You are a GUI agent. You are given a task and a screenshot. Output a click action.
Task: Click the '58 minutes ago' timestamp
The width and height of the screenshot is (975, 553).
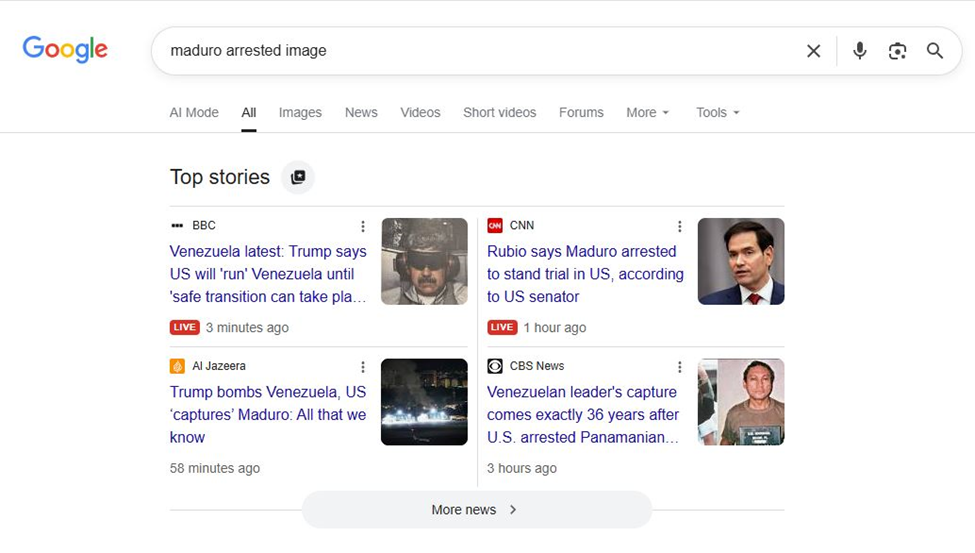point(215,468)
